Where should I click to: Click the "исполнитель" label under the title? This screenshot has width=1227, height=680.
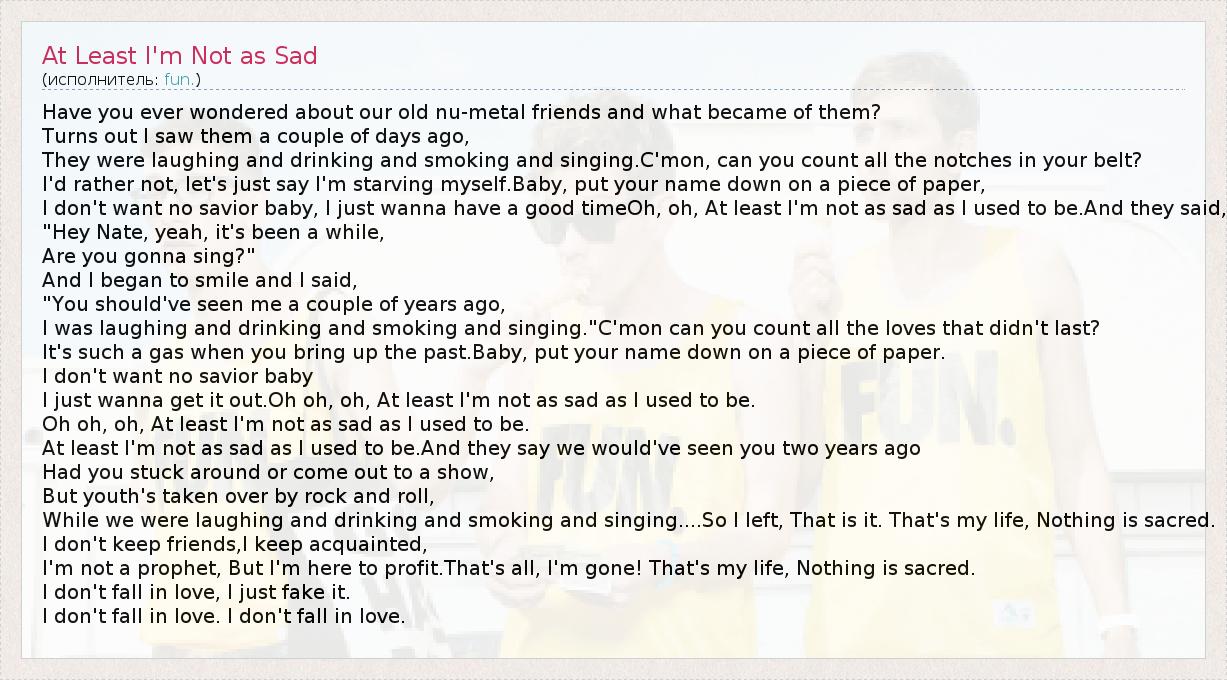coord(102,79)
